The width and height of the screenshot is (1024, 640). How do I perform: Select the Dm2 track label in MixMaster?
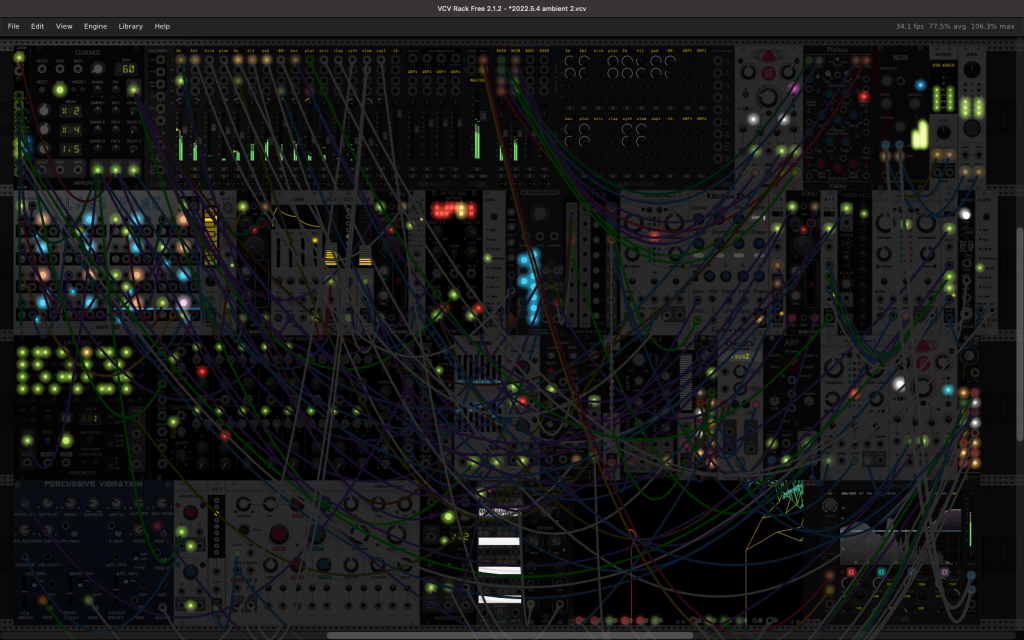tap(194, 51)
